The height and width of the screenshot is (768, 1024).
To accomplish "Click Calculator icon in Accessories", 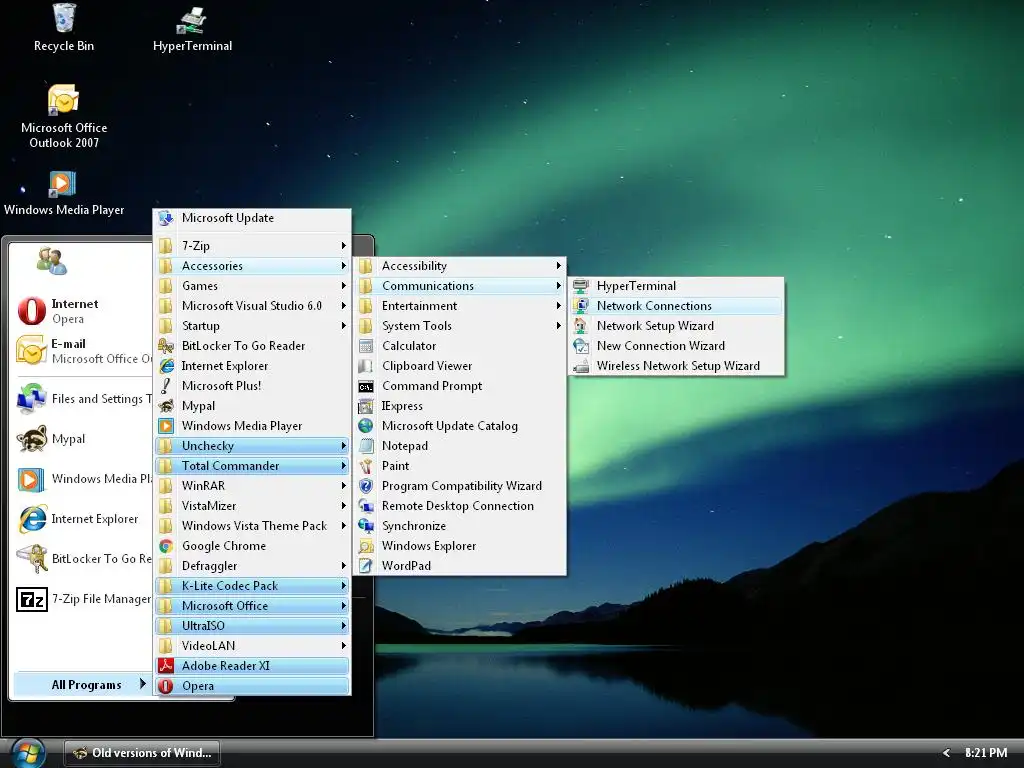I will 366,346.
